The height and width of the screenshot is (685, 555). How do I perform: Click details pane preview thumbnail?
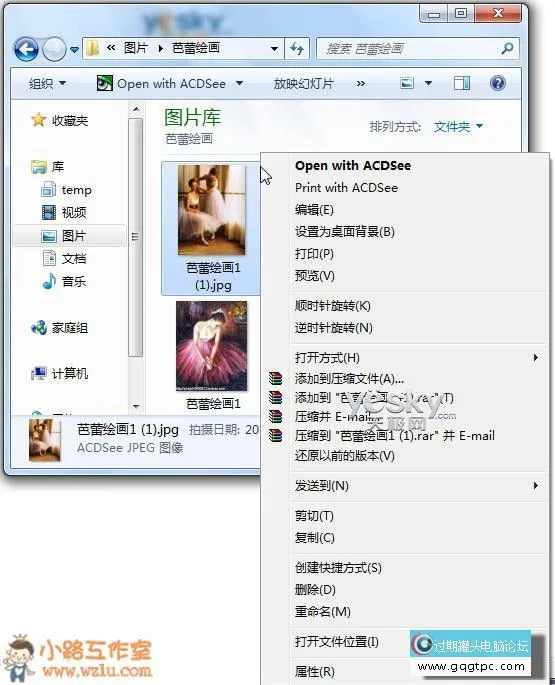coord(45,440)
